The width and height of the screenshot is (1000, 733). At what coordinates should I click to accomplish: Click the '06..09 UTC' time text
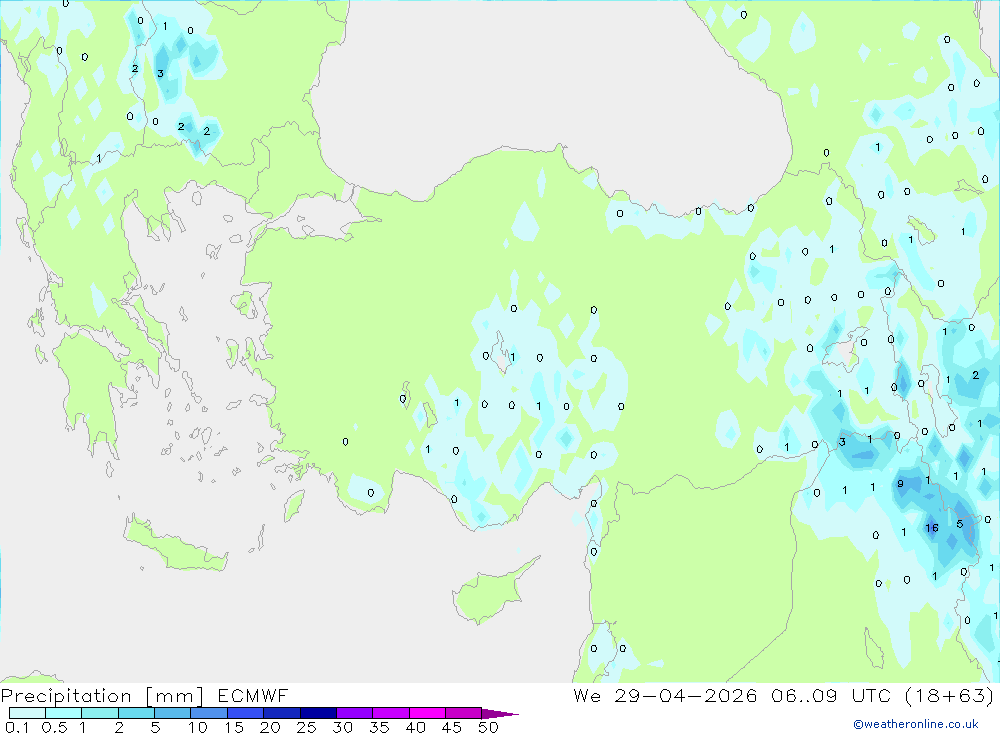tap(831, 695)
